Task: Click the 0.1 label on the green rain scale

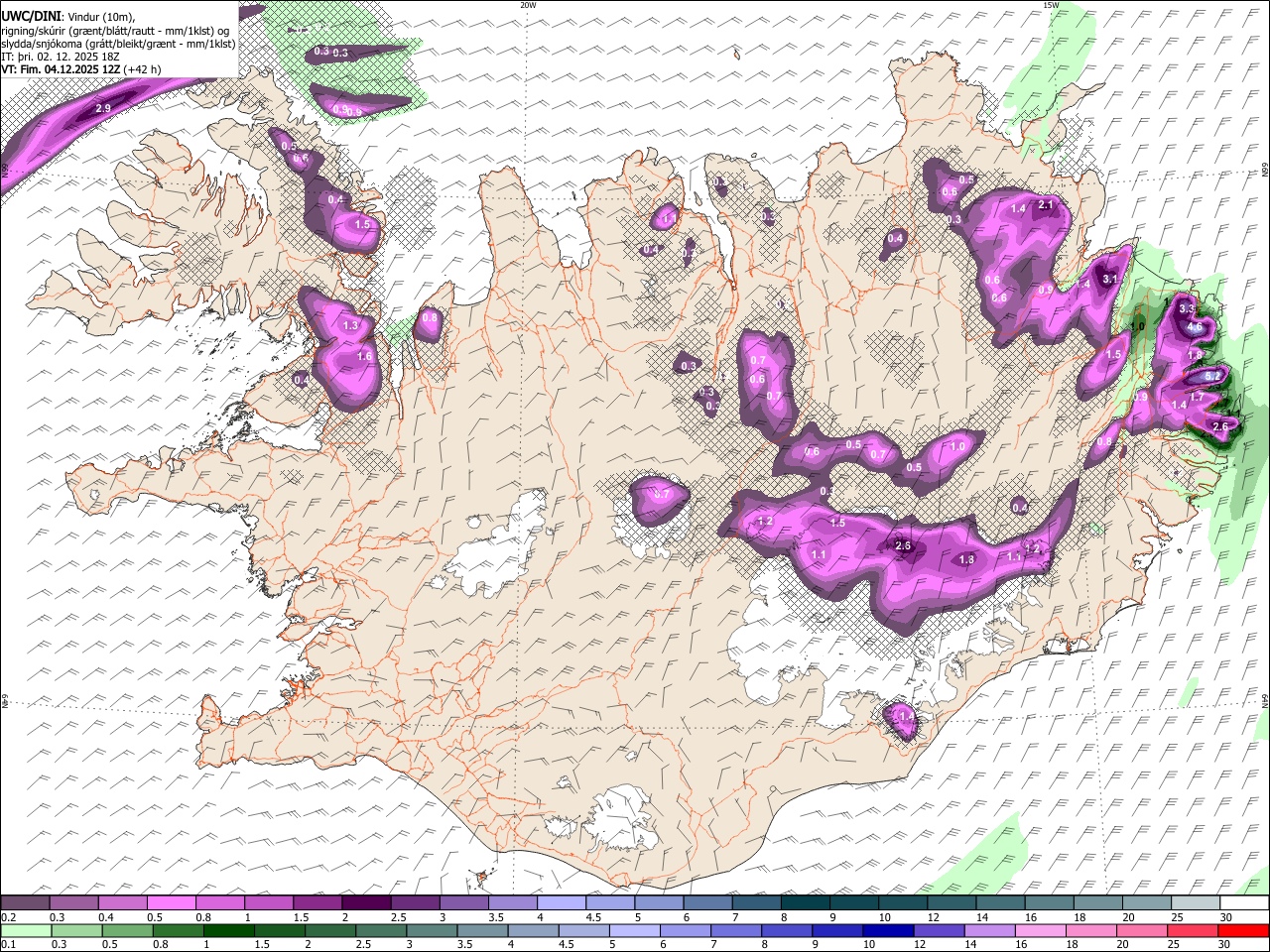Action: 8,944
